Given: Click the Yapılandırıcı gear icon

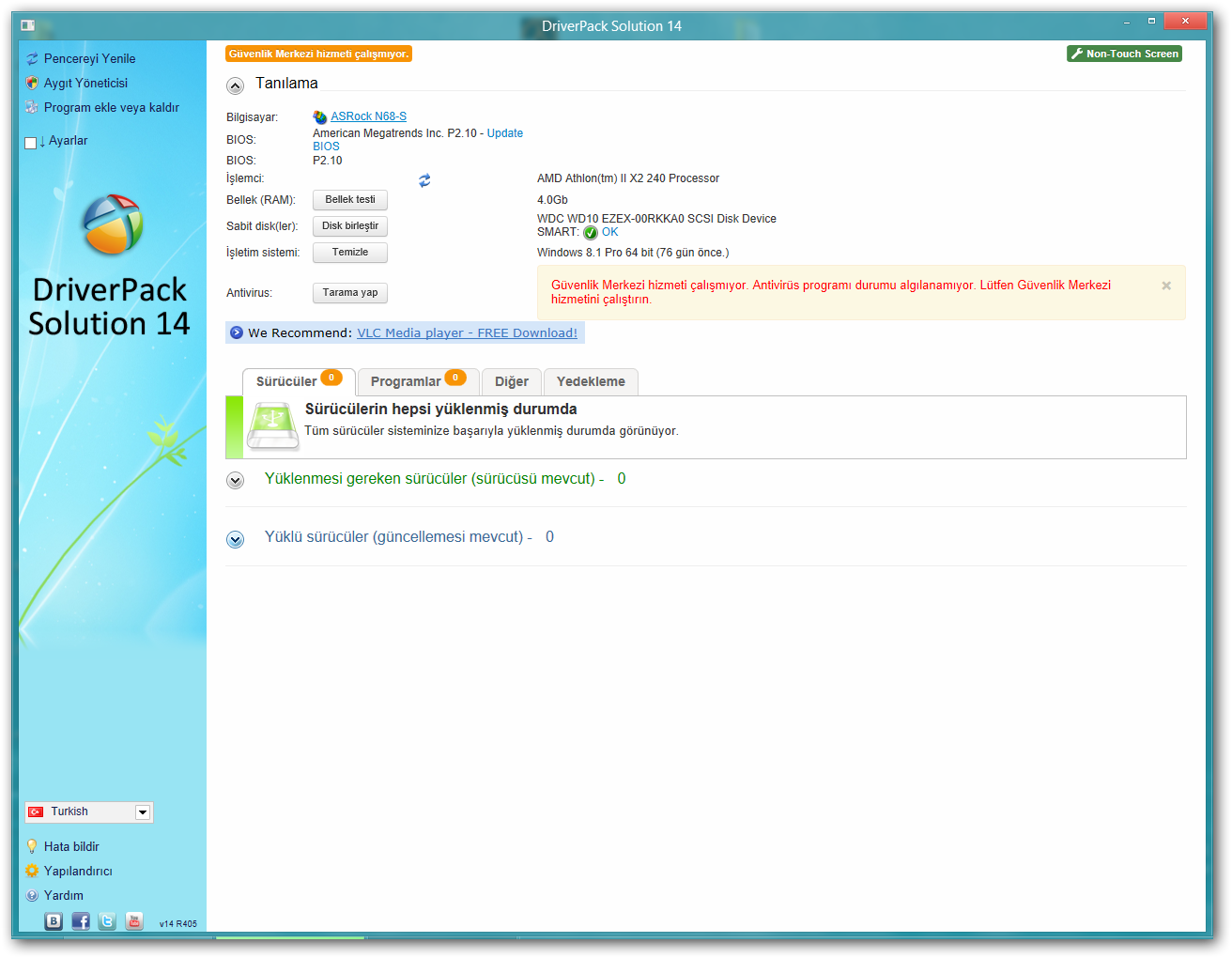Looking at the screenshot, I should click(x=32, y=871).
